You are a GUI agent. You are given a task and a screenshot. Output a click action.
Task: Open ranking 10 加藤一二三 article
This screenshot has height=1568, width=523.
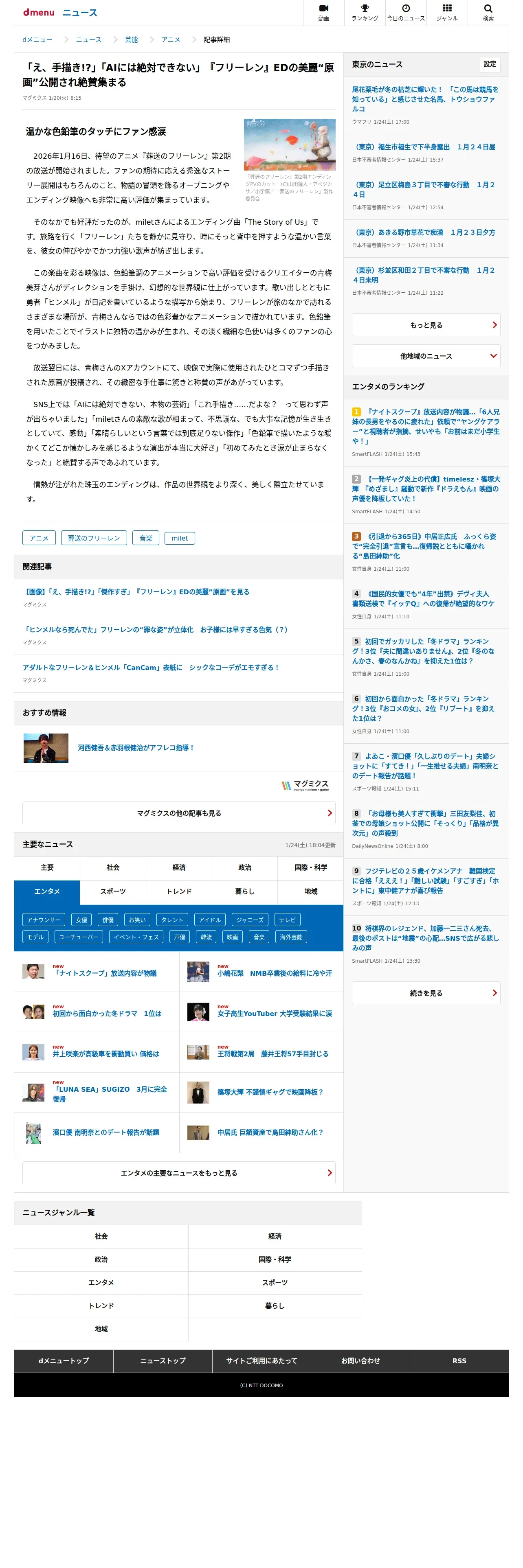pyautogui.click(x=426, y=938)
